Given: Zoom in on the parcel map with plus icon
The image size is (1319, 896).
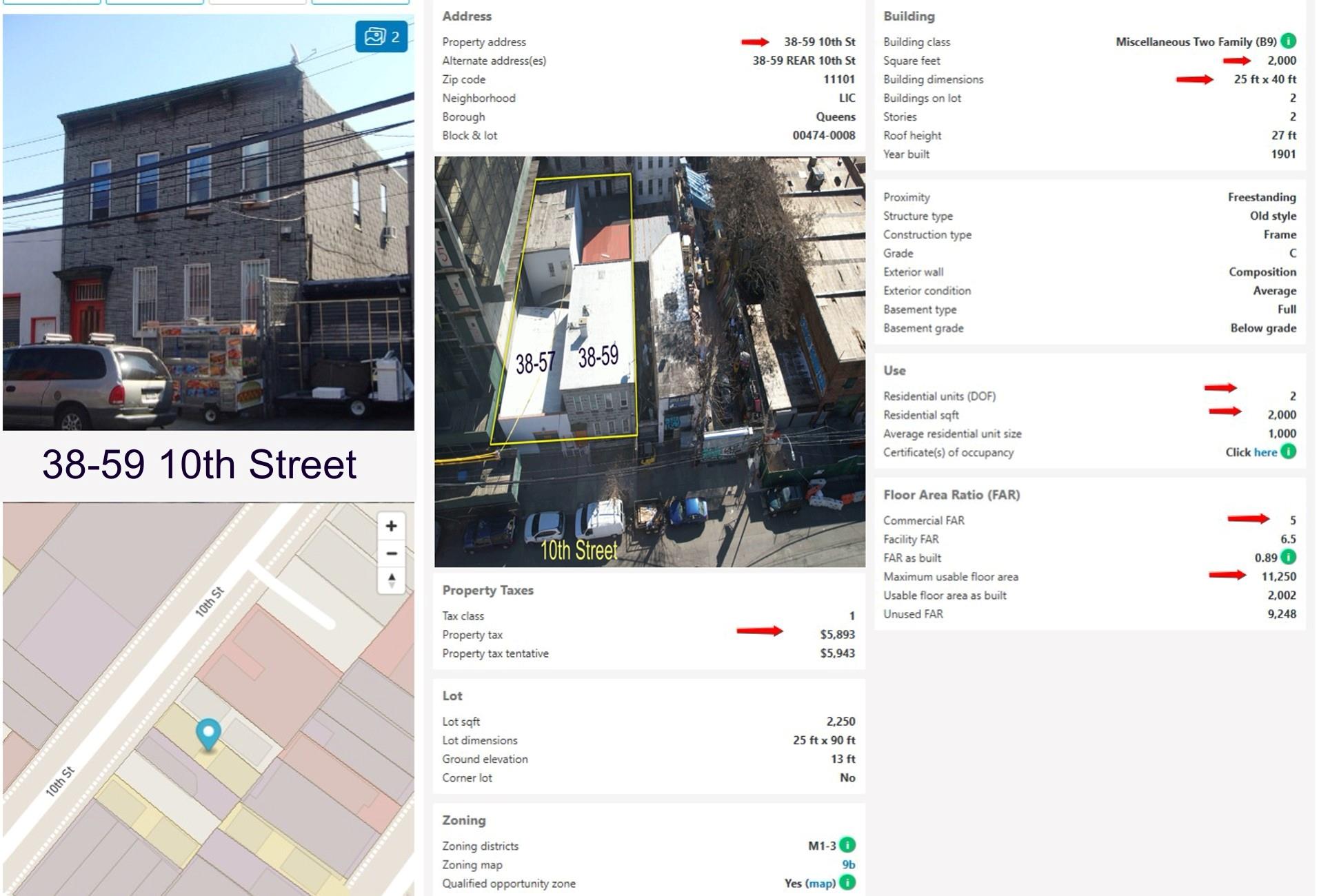Looking at the screenshot, I should point(391,525).
